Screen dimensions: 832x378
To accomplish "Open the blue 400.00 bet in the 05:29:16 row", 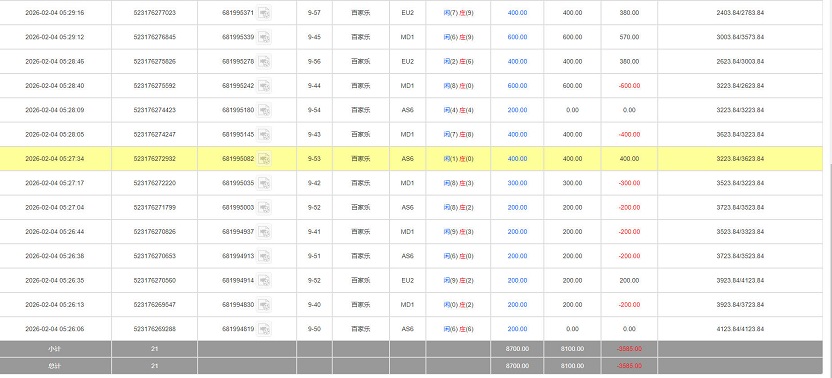I will pos(517,12).
